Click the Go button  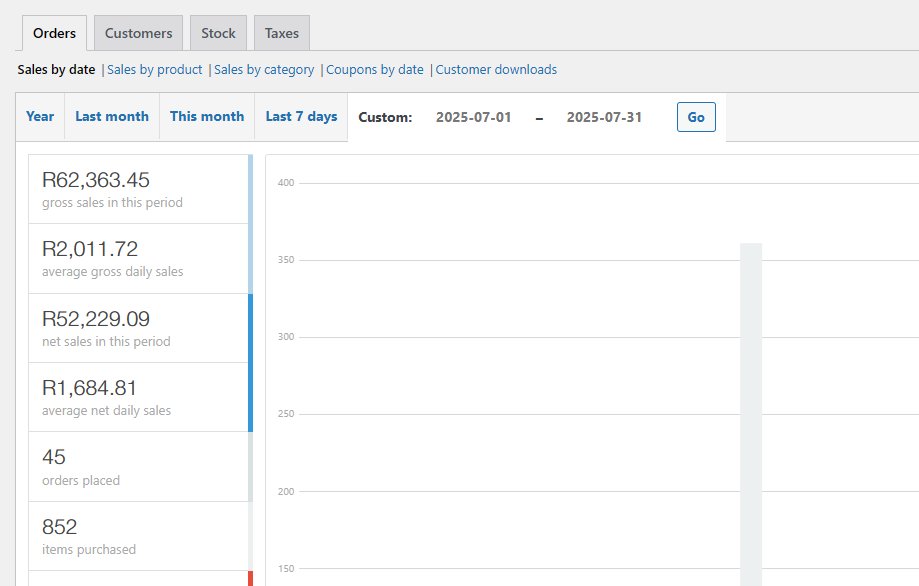[x=696, y=117]
